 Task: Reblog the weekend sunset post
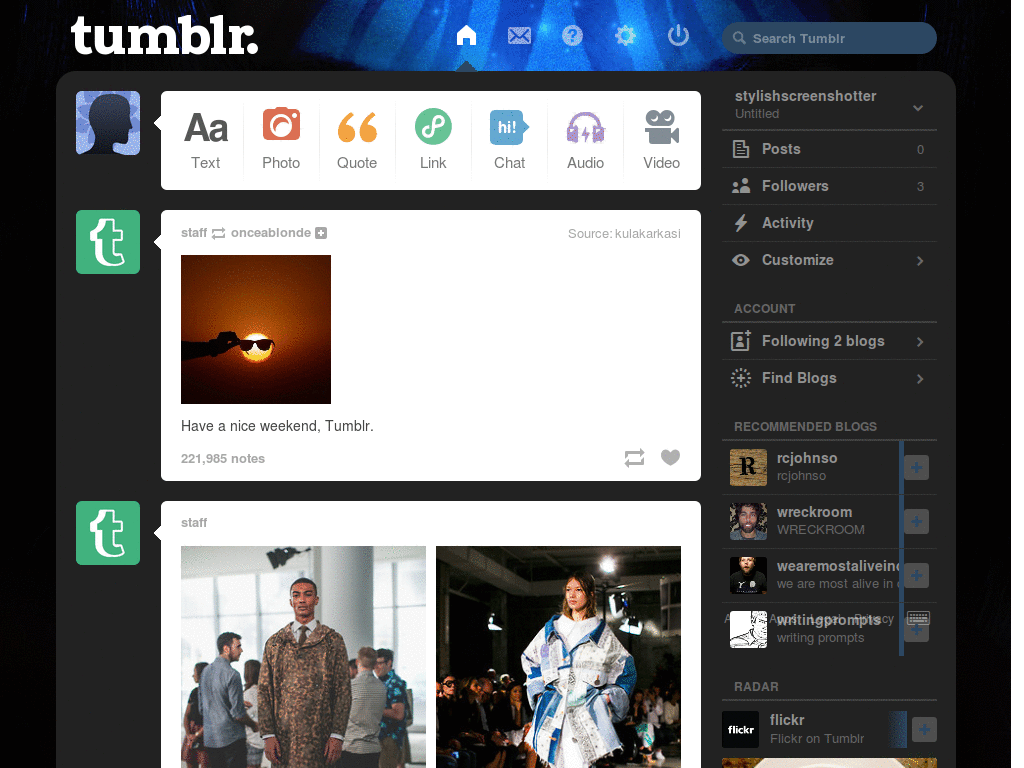click(x=634, y=458)
